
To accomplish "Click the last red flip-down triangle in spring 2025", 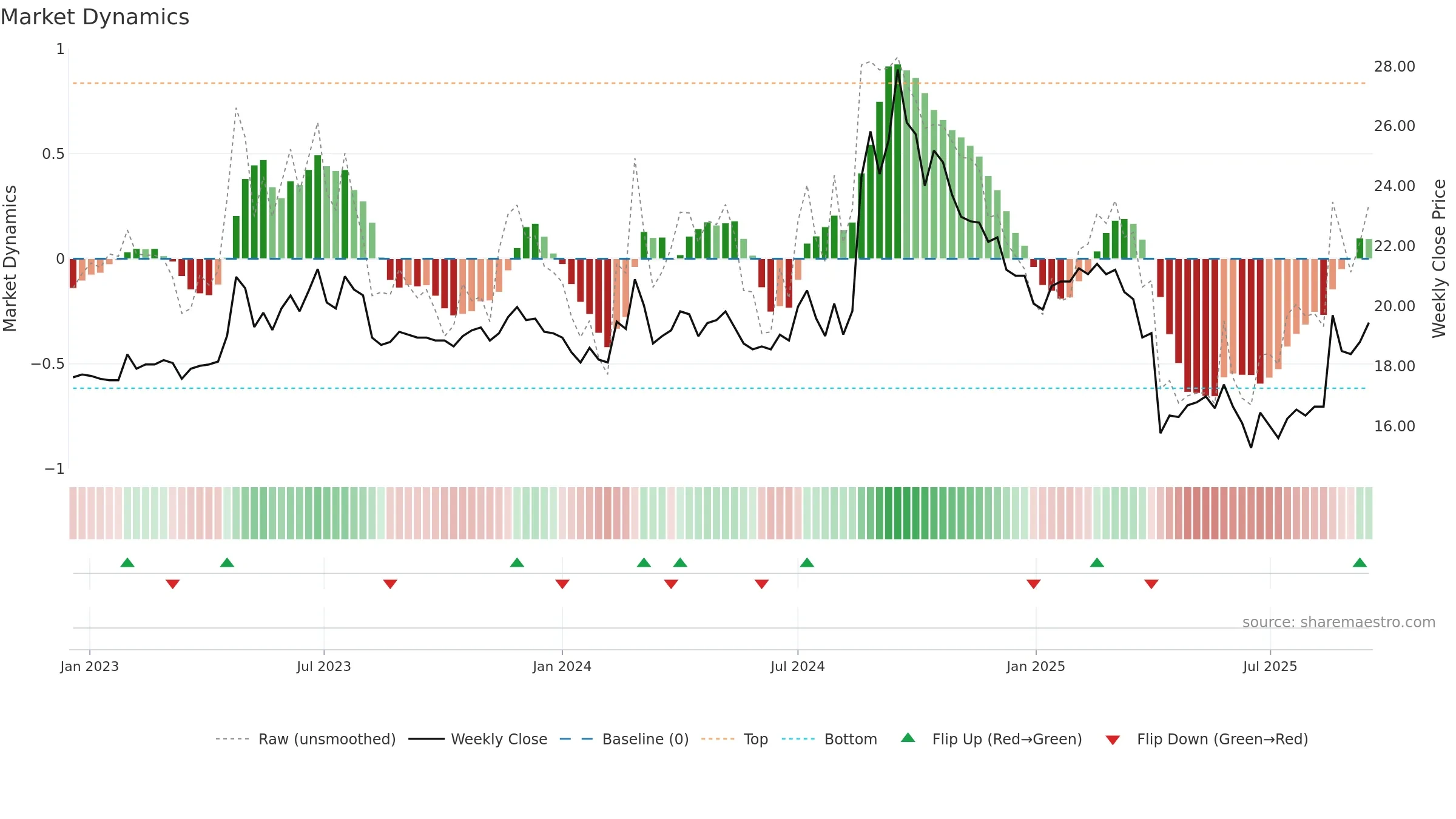I will [x=1151, y=584].
